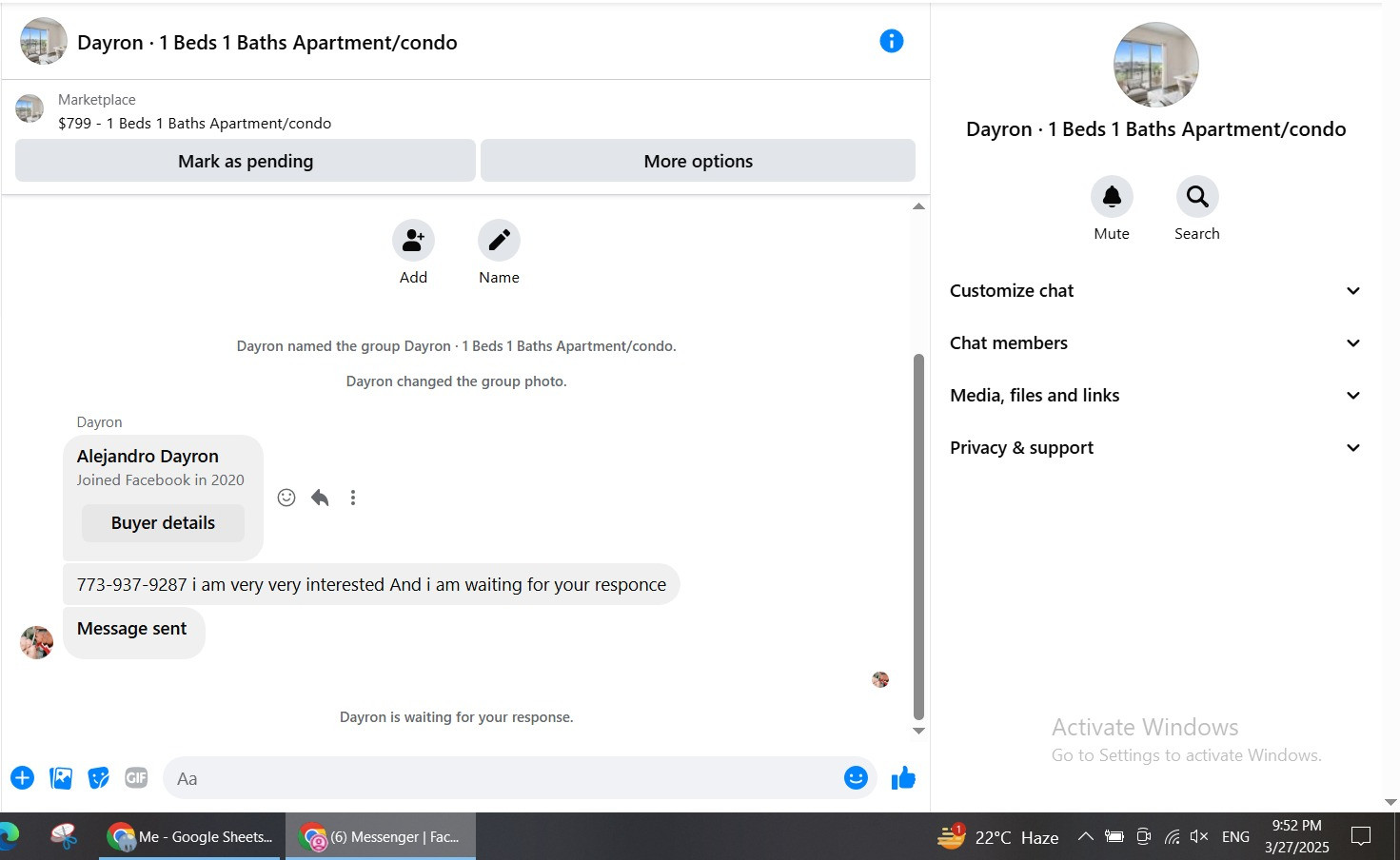The image size is (1400, 860).
Task: Click the chat scrollbar up arrow
Action: pyautogui.click(x=918, y=206)
